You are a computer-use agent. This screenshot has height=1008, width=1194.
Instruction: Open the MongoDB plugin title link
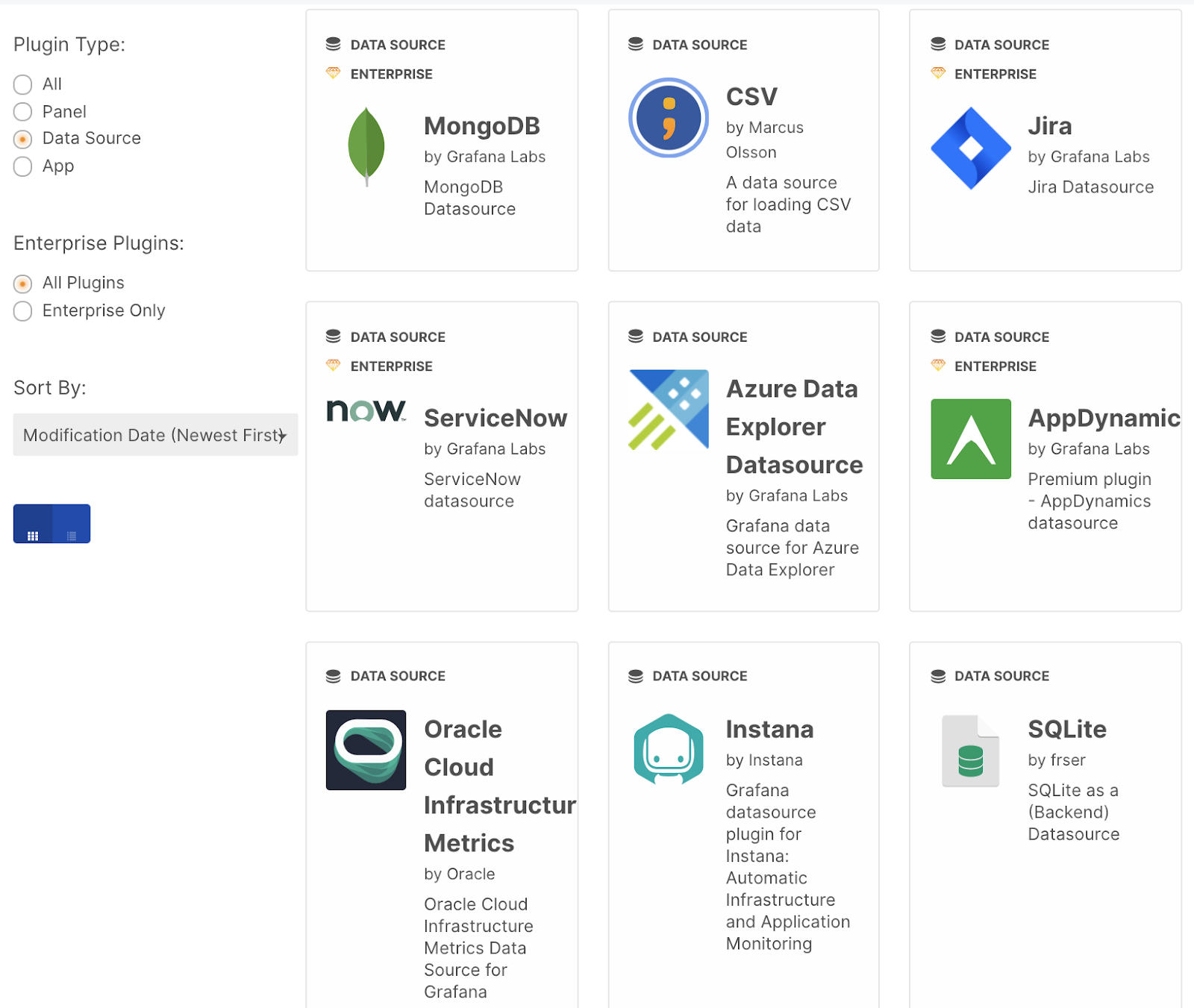[x=482, y=126]
